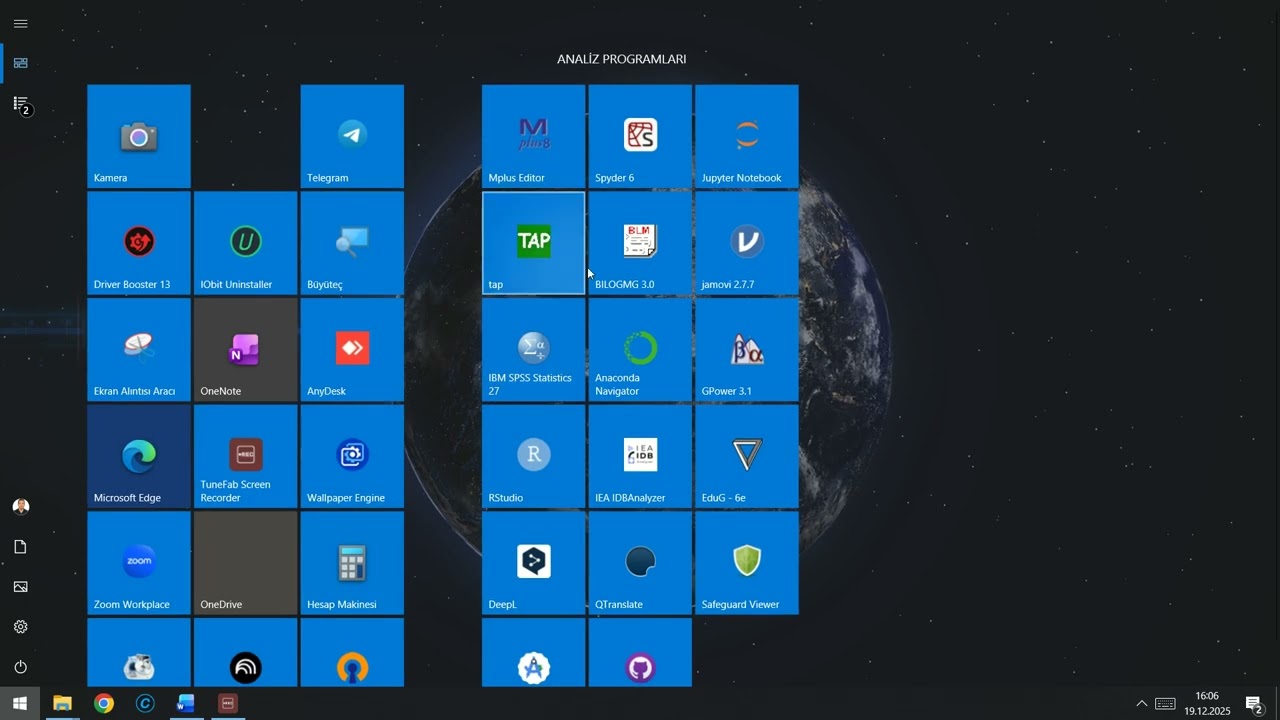Launch Mplus Editor tile
The height and width of the screenshot is (720, 1280).
(x=534, y=136)
